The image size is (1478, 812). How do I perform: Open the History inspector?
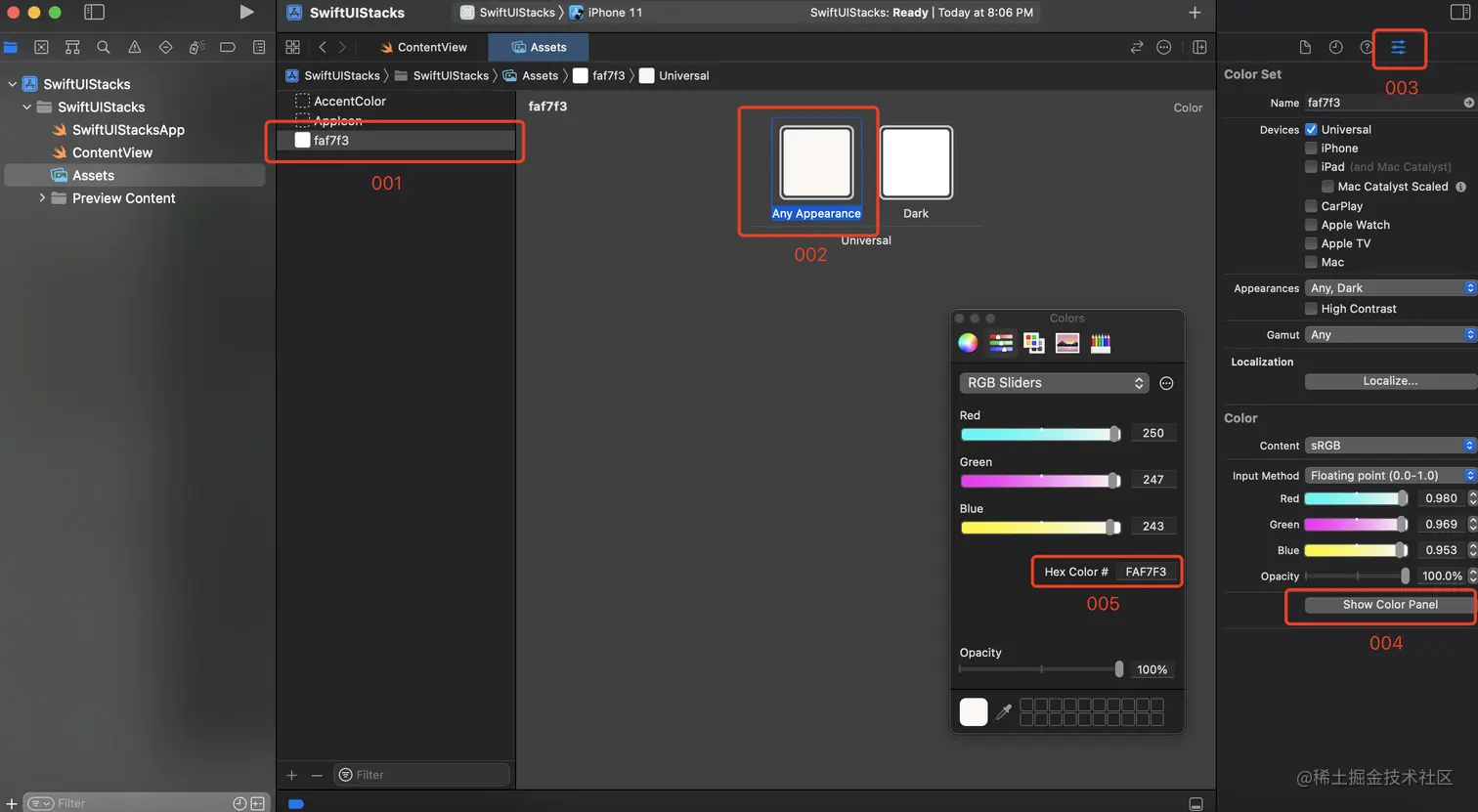[1336, 47]
